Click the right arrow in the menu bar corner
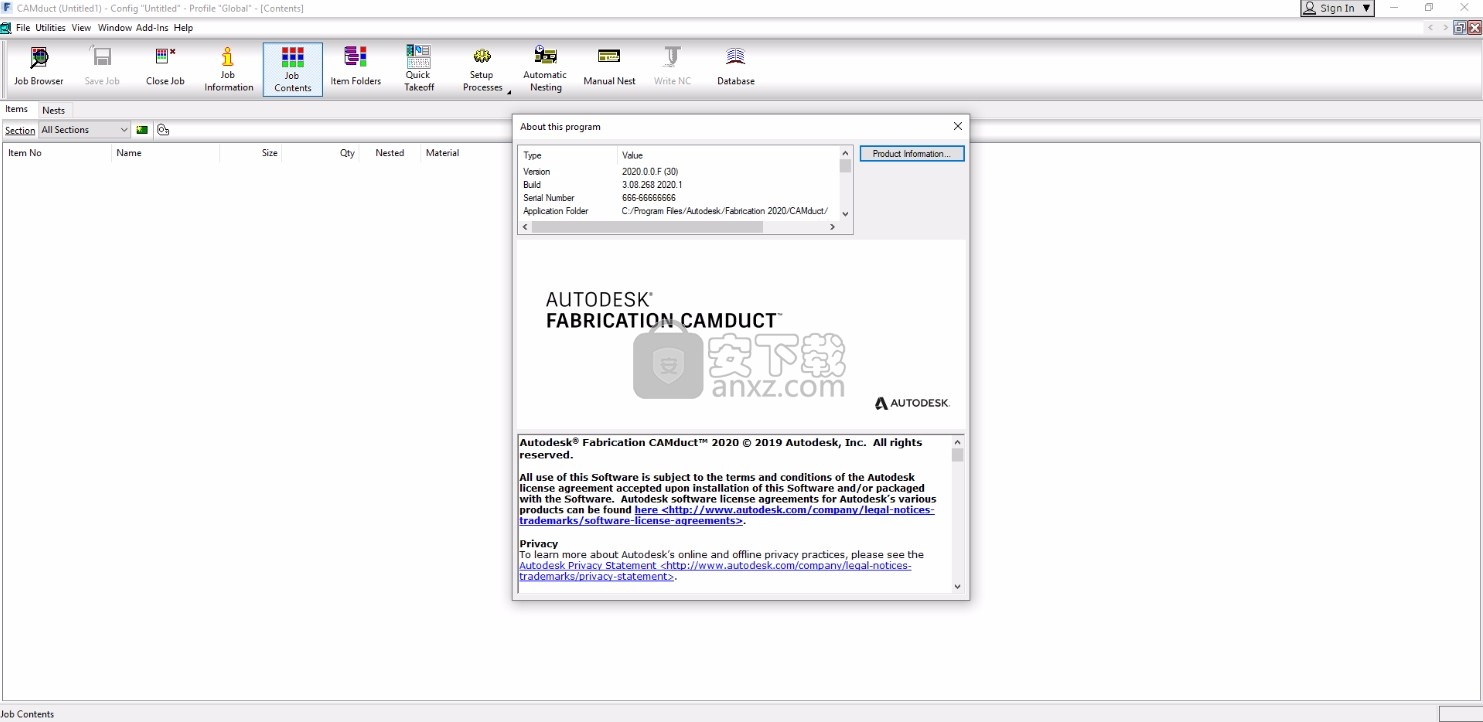1483x722 pixels. (x=1444, y=28)
